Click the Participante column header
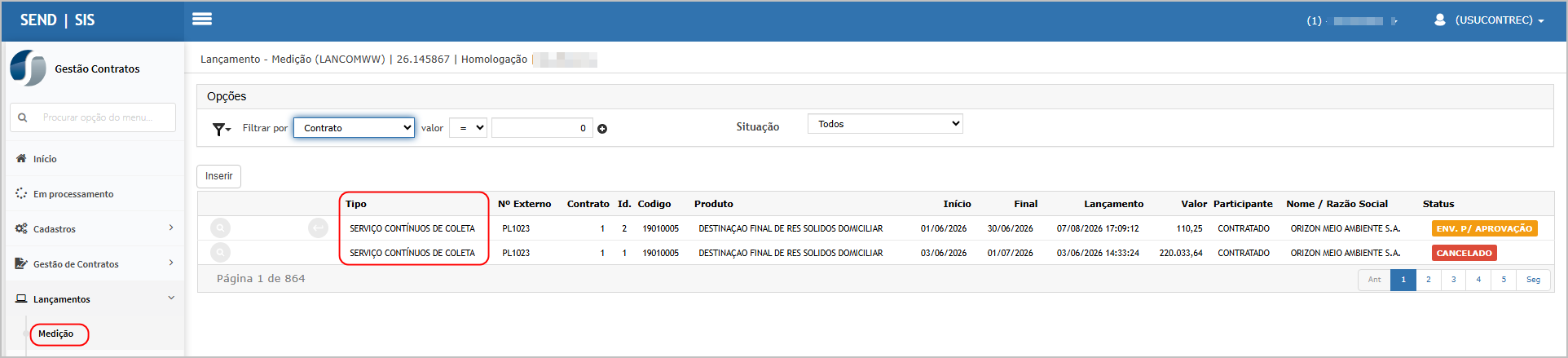Screen dimensions: 1568x358 tap(1242, 204)
